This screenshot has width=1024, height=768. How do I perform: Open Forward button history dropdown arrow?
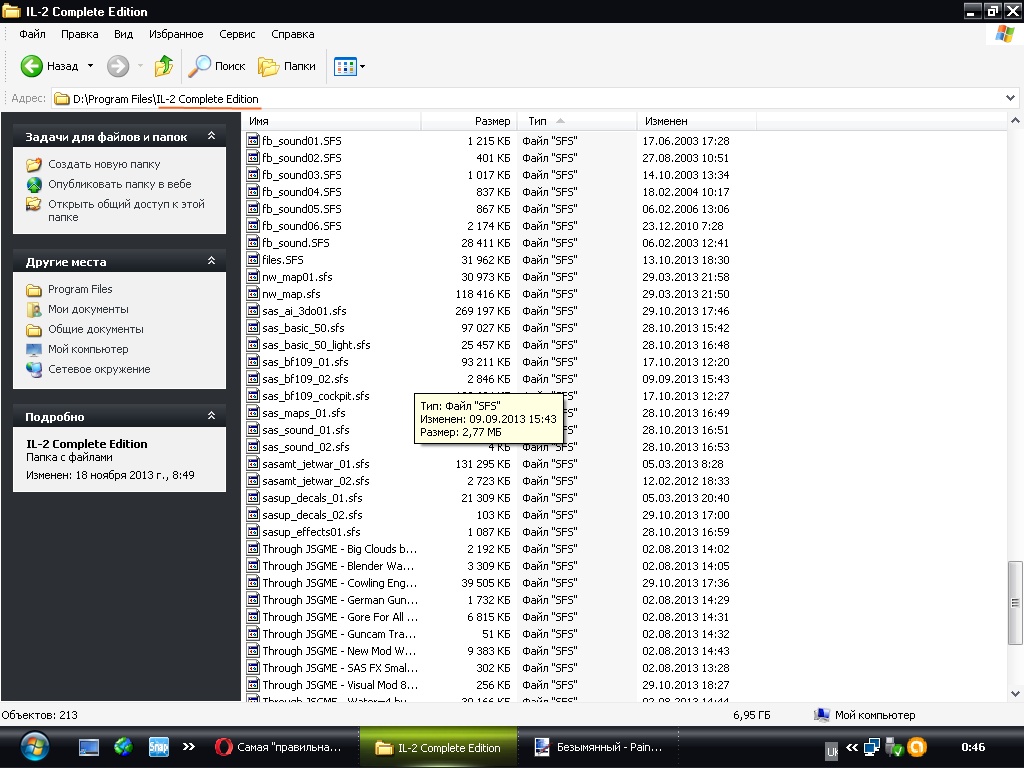[x=140, y=66]
